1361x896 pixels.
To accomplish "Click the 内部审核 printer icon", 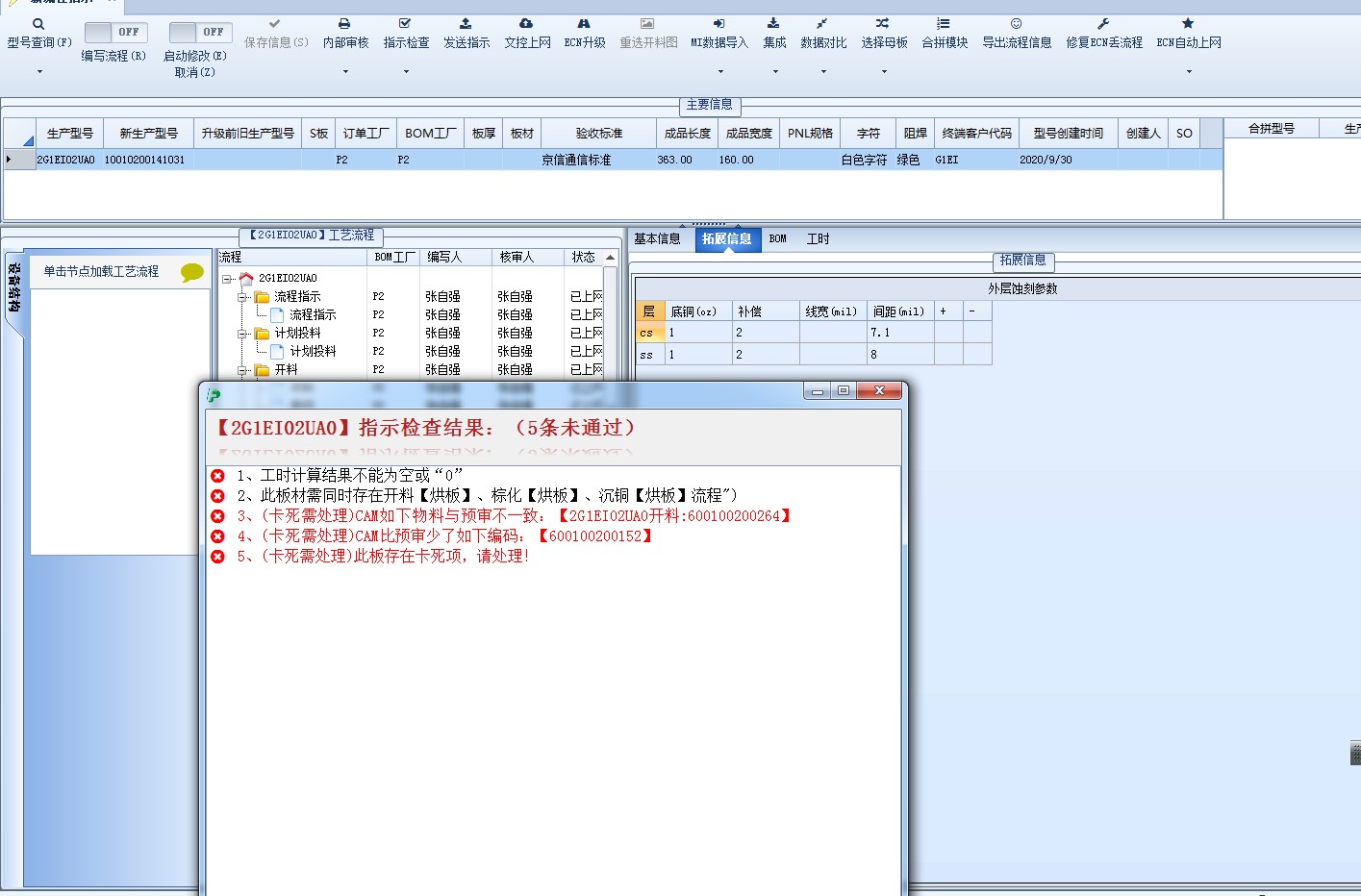I will click(344, 24).
